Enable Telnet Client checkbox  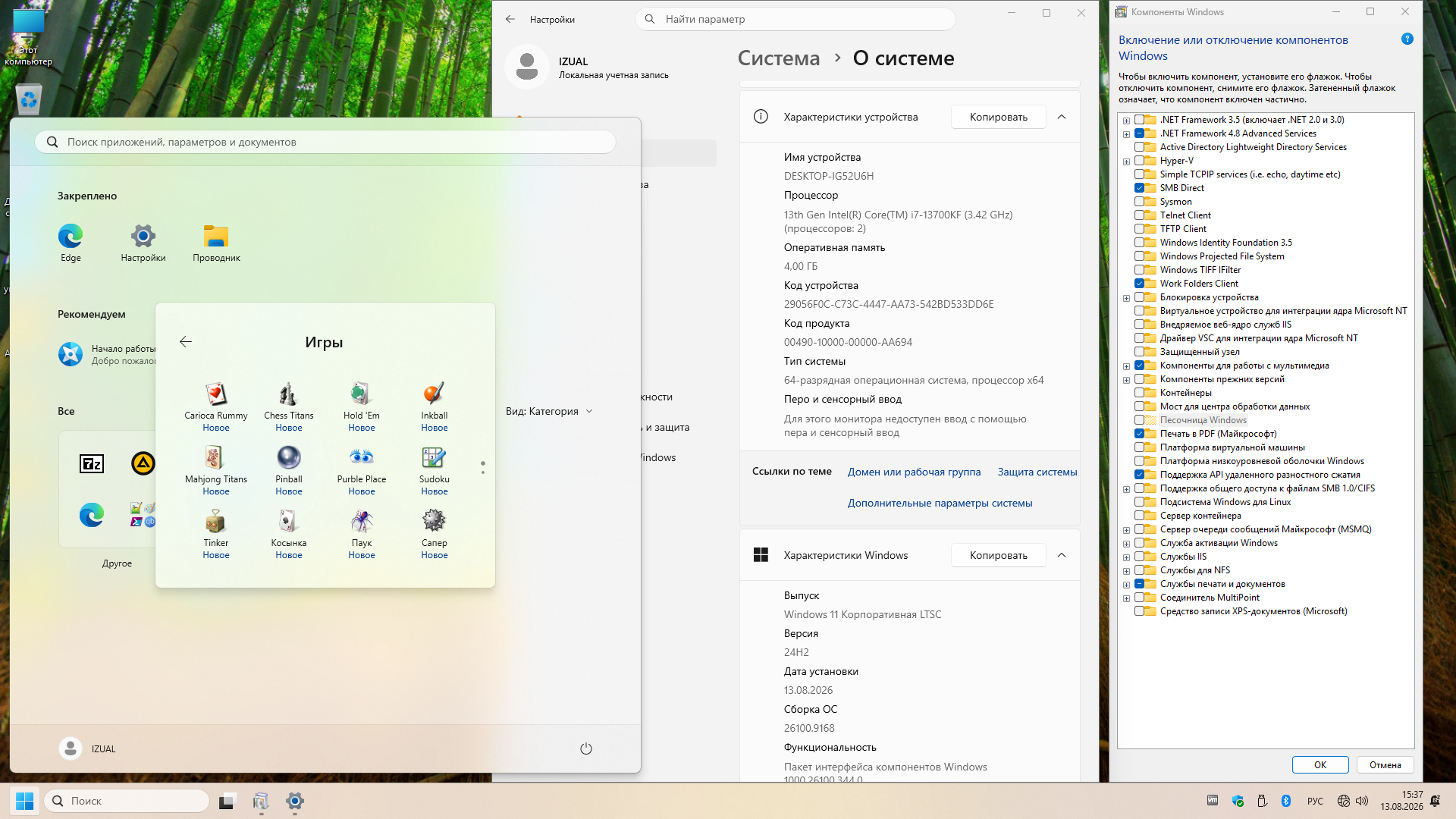tap(1140, 215)
